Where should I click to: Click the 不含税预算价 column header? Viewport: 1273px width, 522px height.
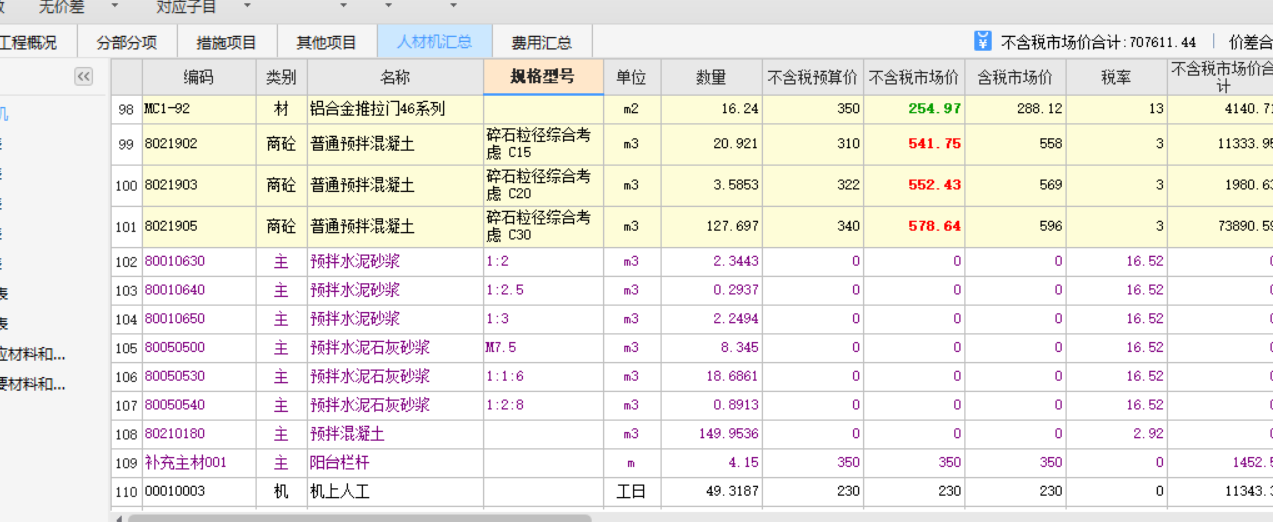point(813,77)
